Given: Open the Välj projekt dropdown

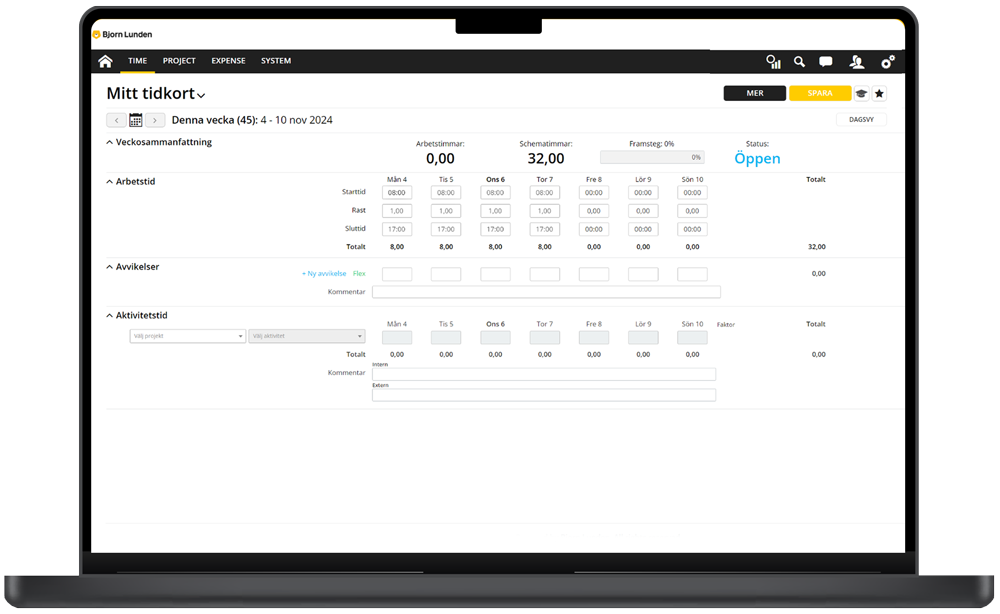Looking at the screenshot, I should [x=187, y=337].
